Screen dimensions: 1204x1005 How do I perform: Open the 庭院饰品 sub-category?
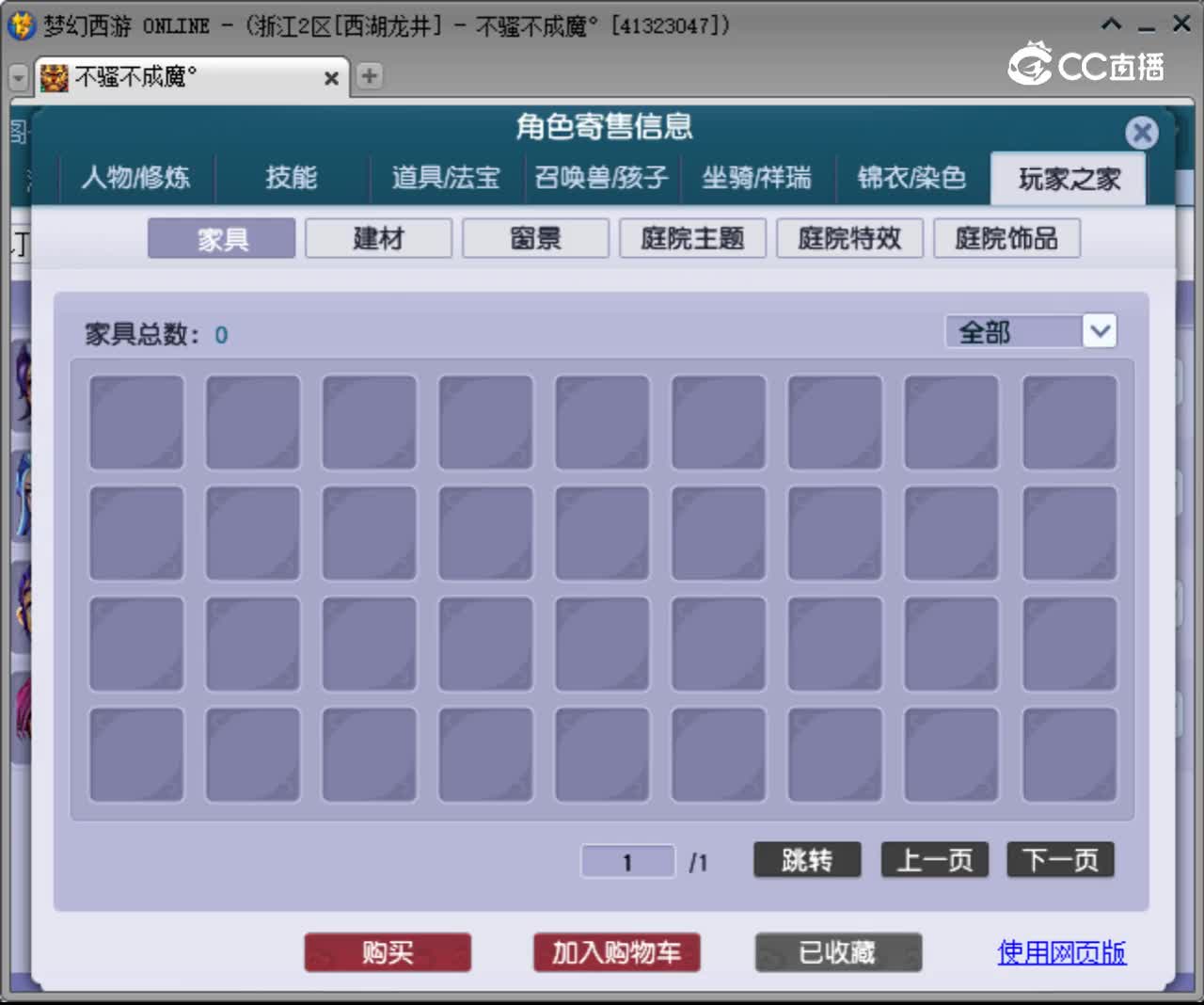click(1006, 239)
